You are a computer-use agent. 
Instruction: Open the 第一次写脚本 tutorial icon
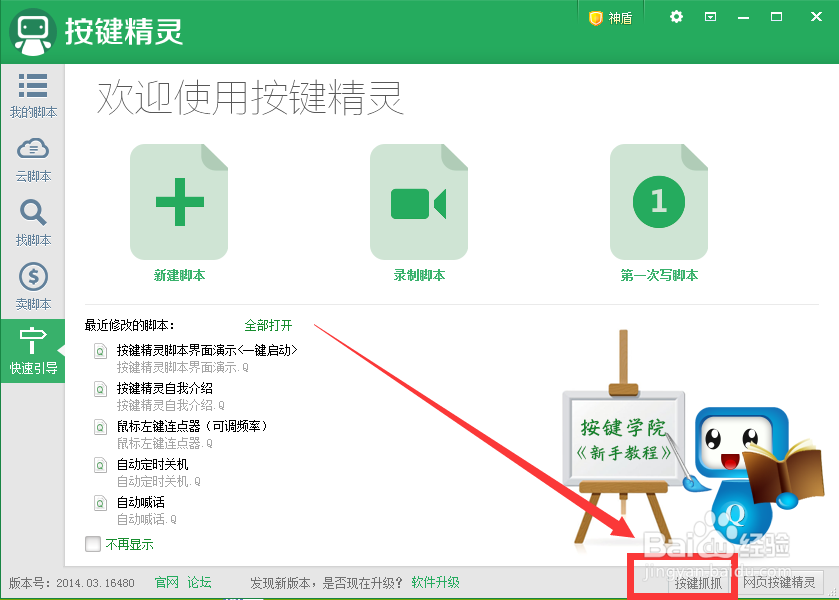click(659, 200)
